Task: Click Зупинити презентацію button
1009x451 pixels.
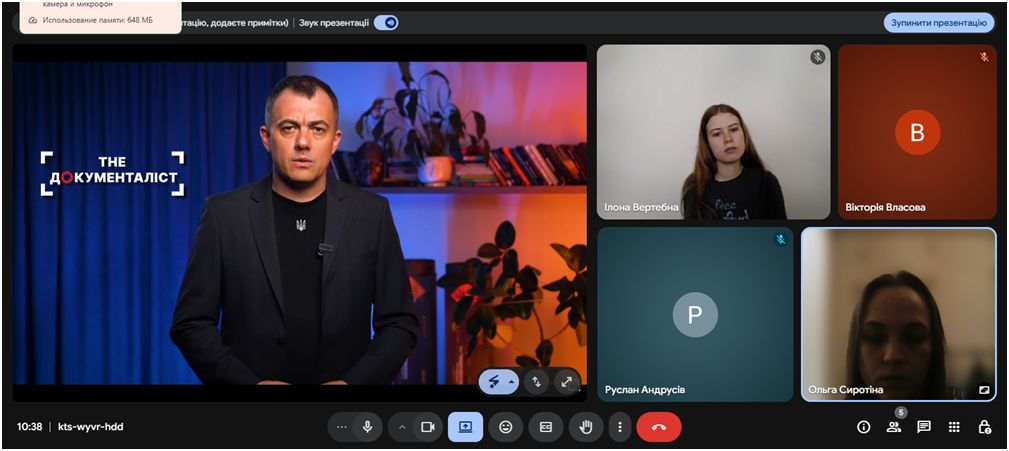Action: [938, 22]
